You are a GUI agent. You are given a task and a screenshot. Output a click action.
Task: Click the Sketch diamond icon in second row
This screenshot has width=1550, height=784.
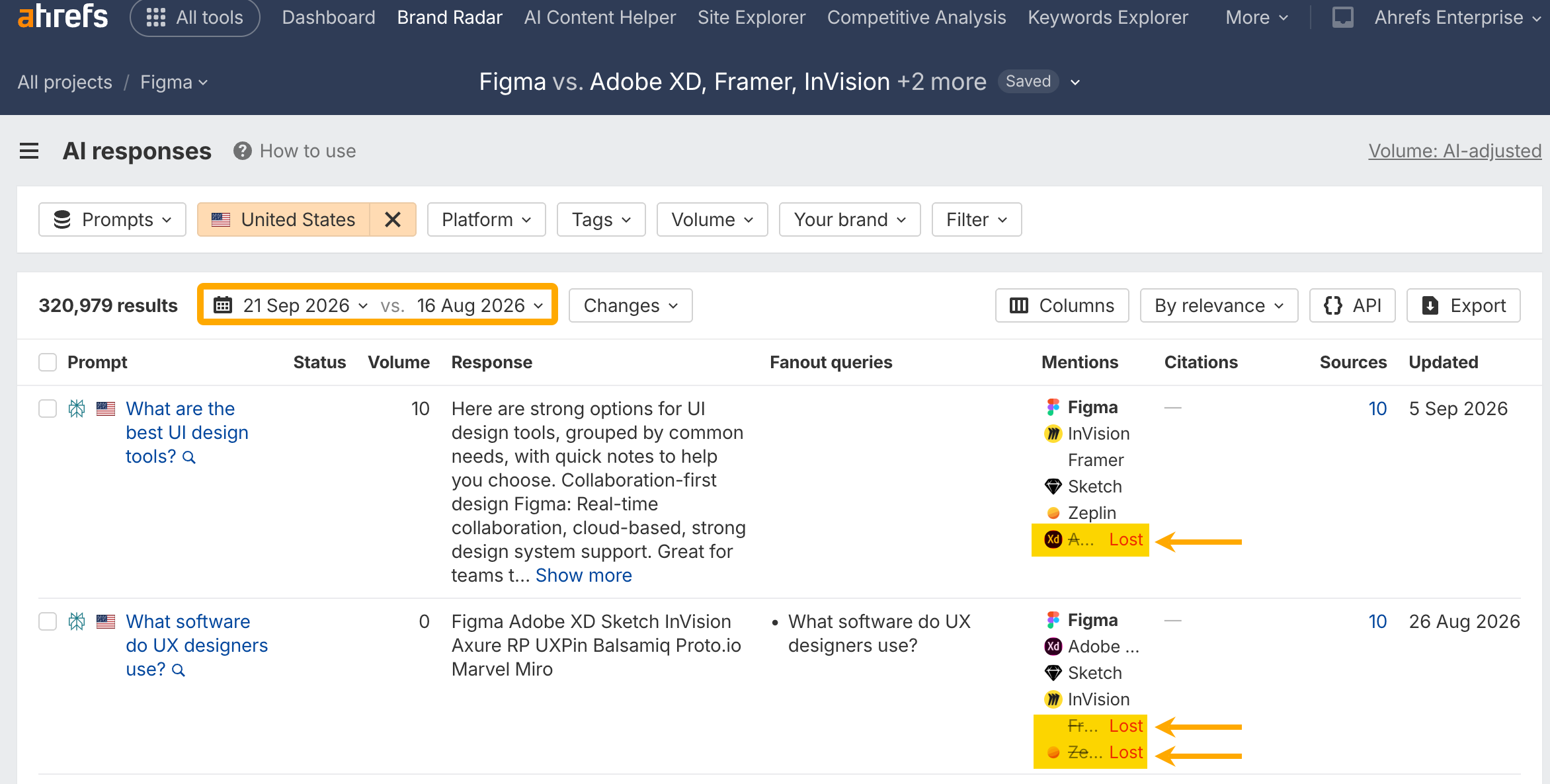pos(1053,673)
